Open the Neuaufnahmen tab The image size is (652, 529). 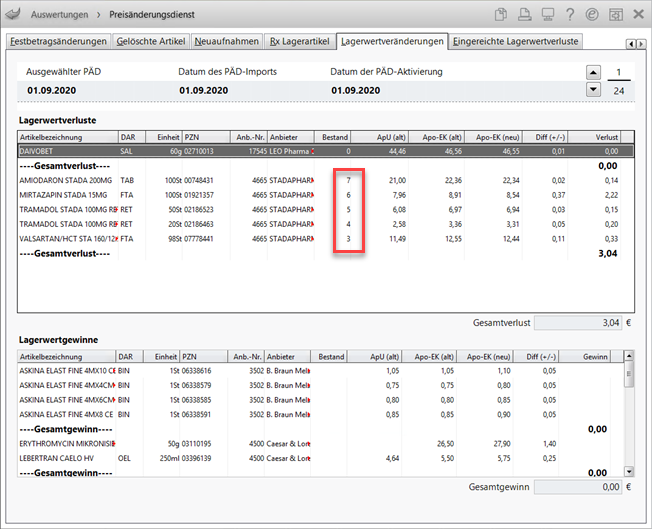(227, 42)
